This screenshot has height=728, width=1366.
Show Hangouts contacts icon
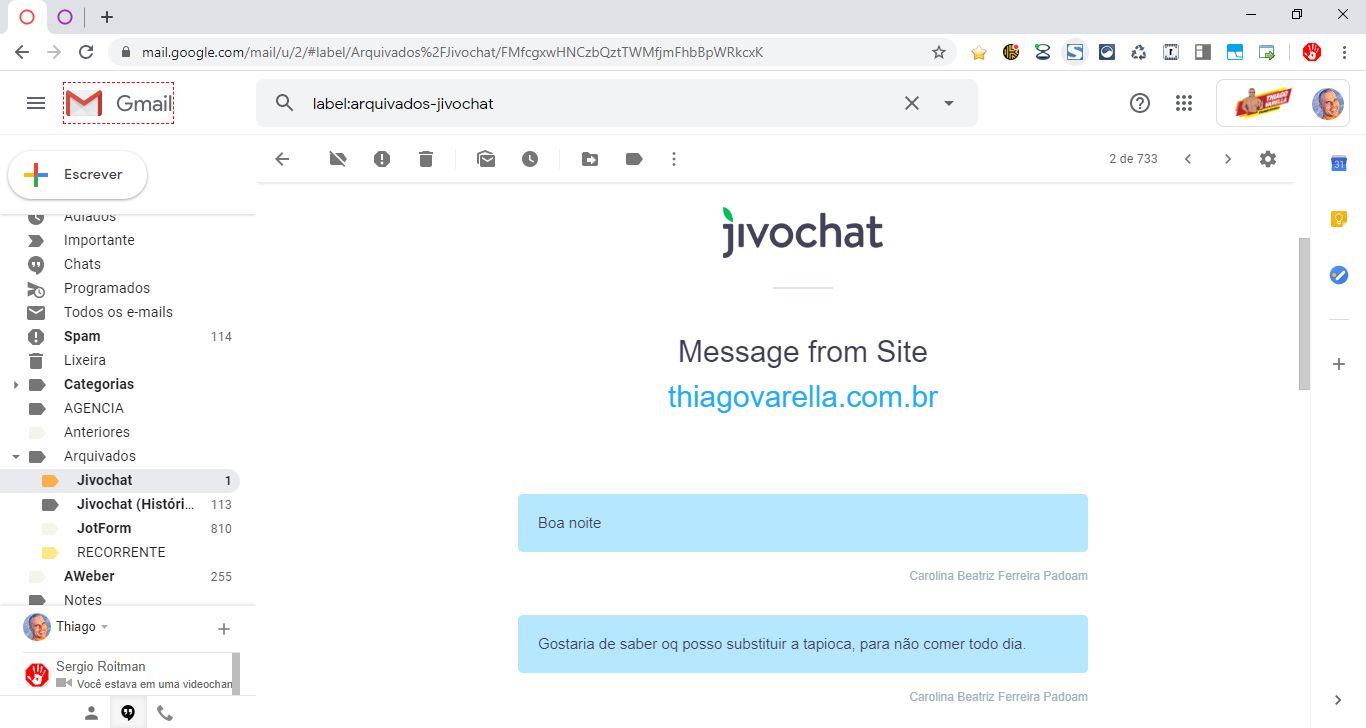(x=91, y=713)
